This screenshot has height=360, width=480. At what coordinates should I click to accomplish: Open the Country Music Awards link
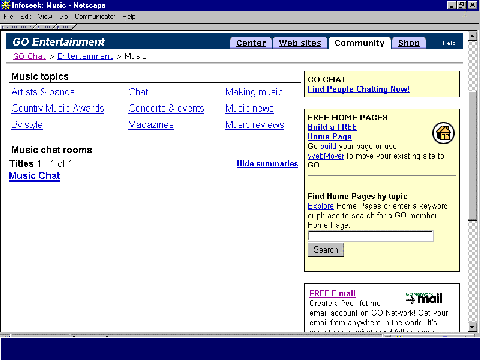point(58,108)
